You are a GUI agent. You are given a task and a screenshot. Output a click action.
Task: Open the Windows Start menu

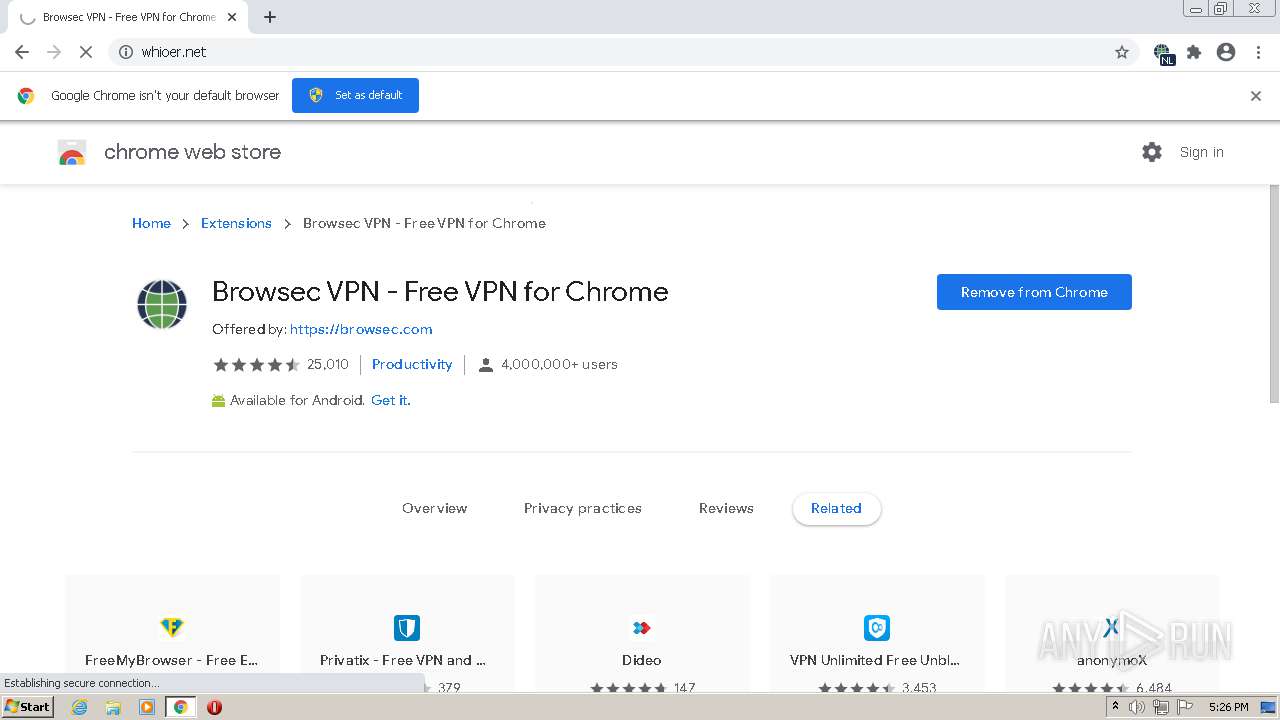tap(28, 706)
